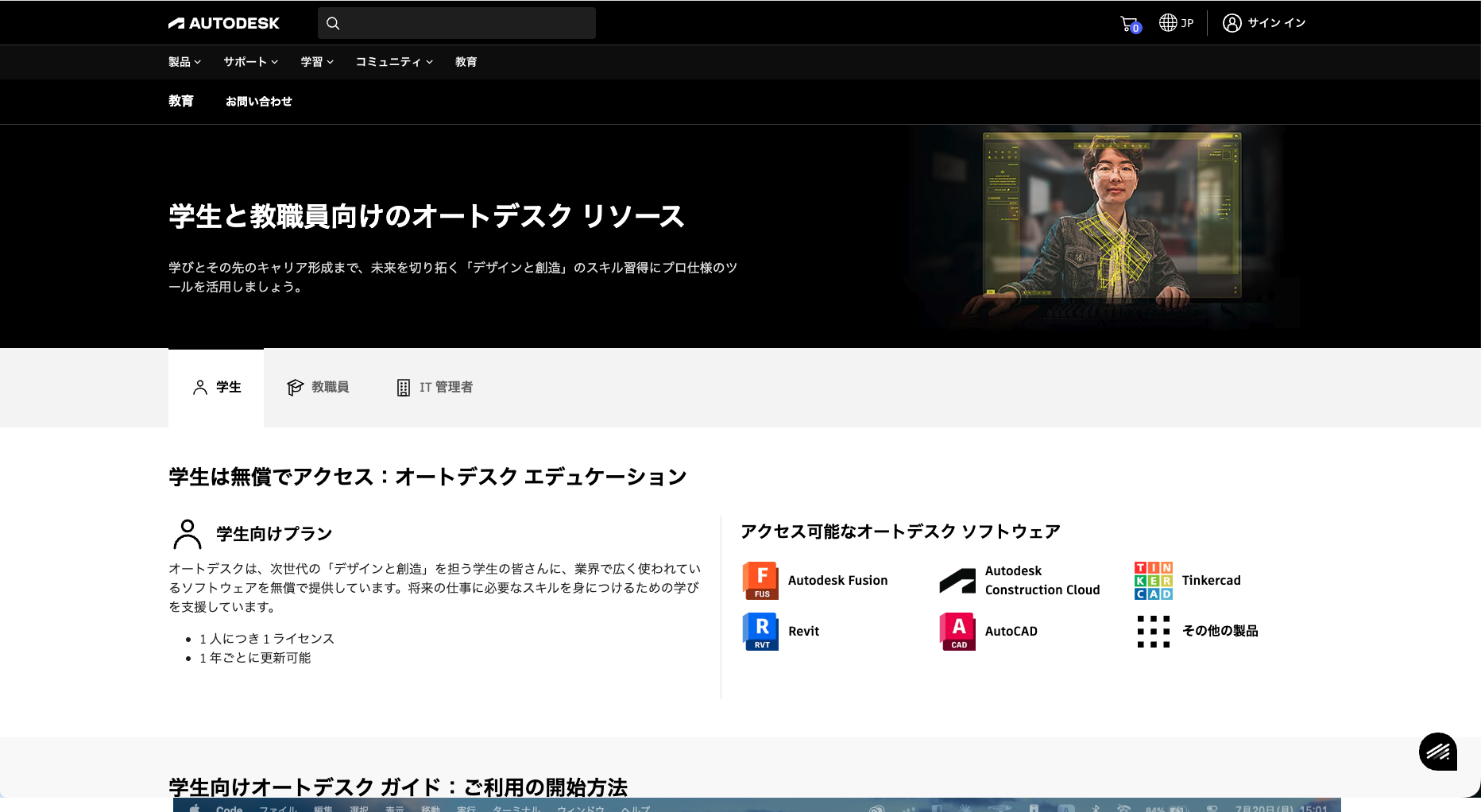Open the JP globe language selector

coord(1176,23)
